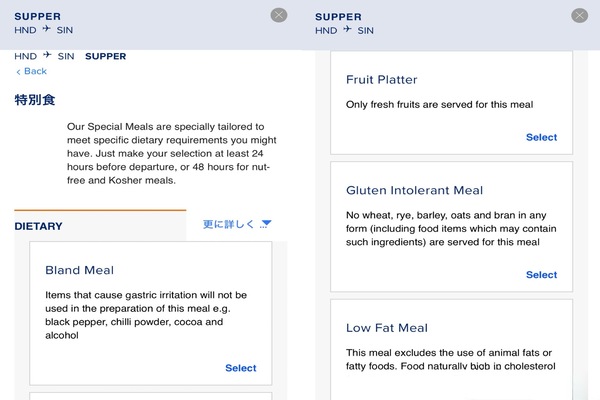Select the Bland Meal option
Image resolution: width=600 pixels, height=400 pixels.
[240, 368]
